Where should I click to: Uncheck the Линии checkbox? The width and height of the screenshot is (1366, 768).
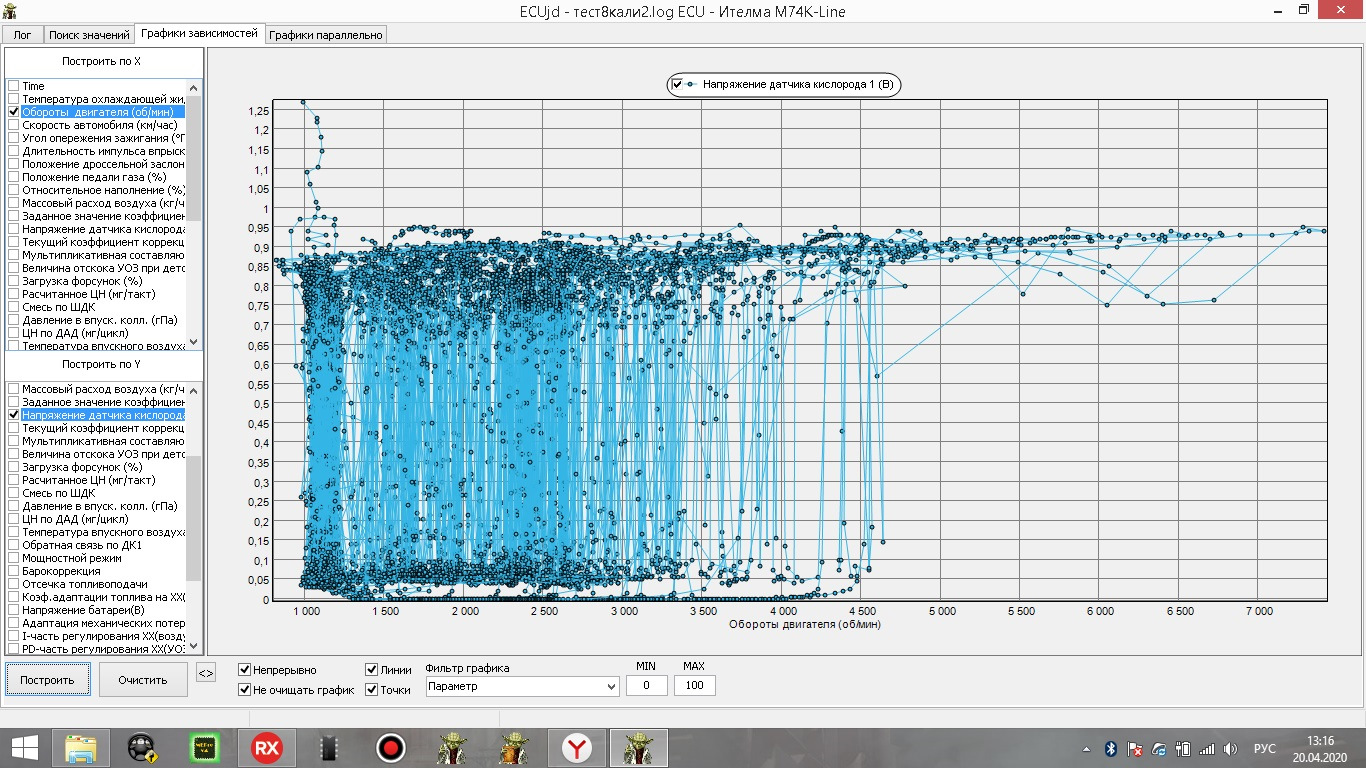click(x=372, y=670)
